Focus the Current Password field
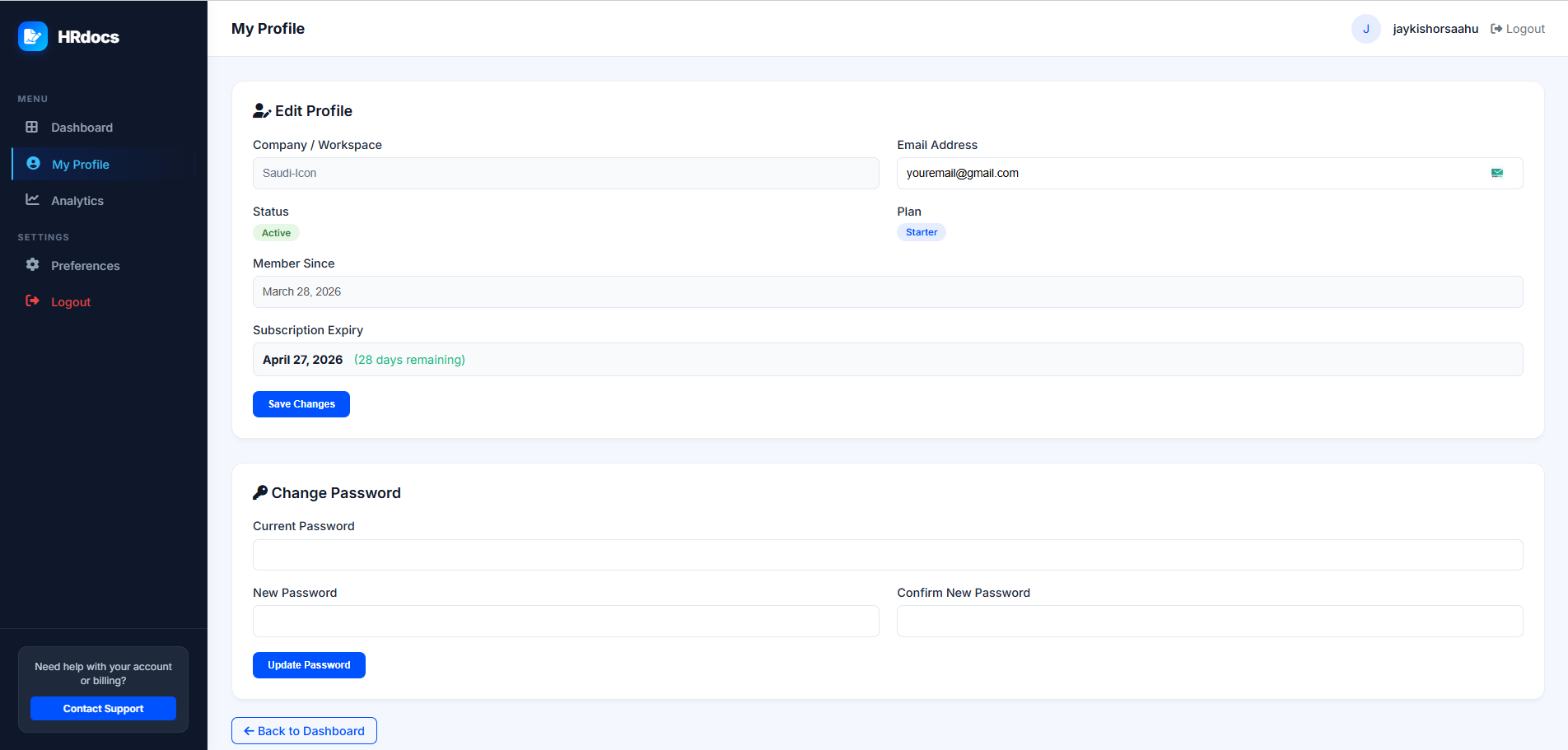The image size is (1568, 750). (888, 555)
